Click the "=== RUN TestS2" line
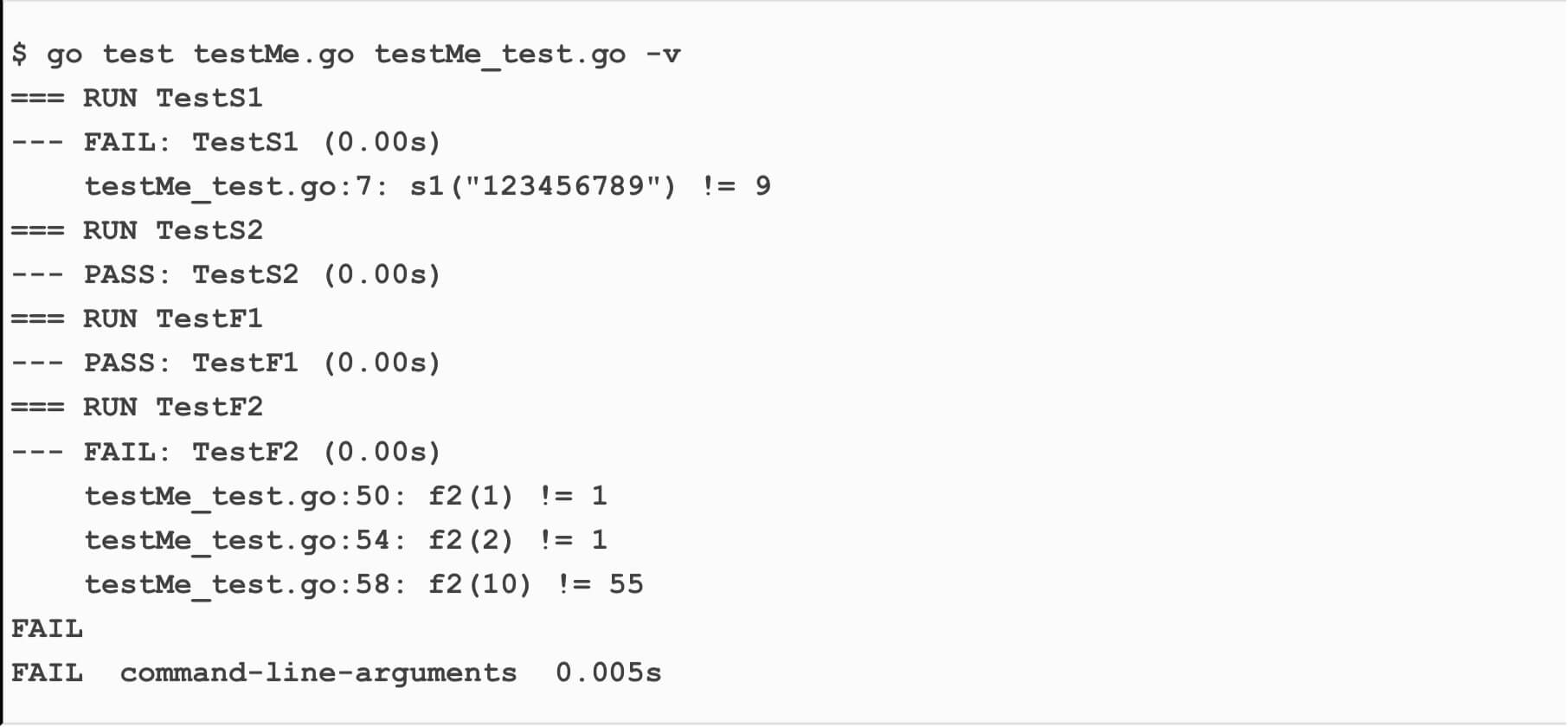The width and height of the screenshot is (1568, 727). (137, 231)
